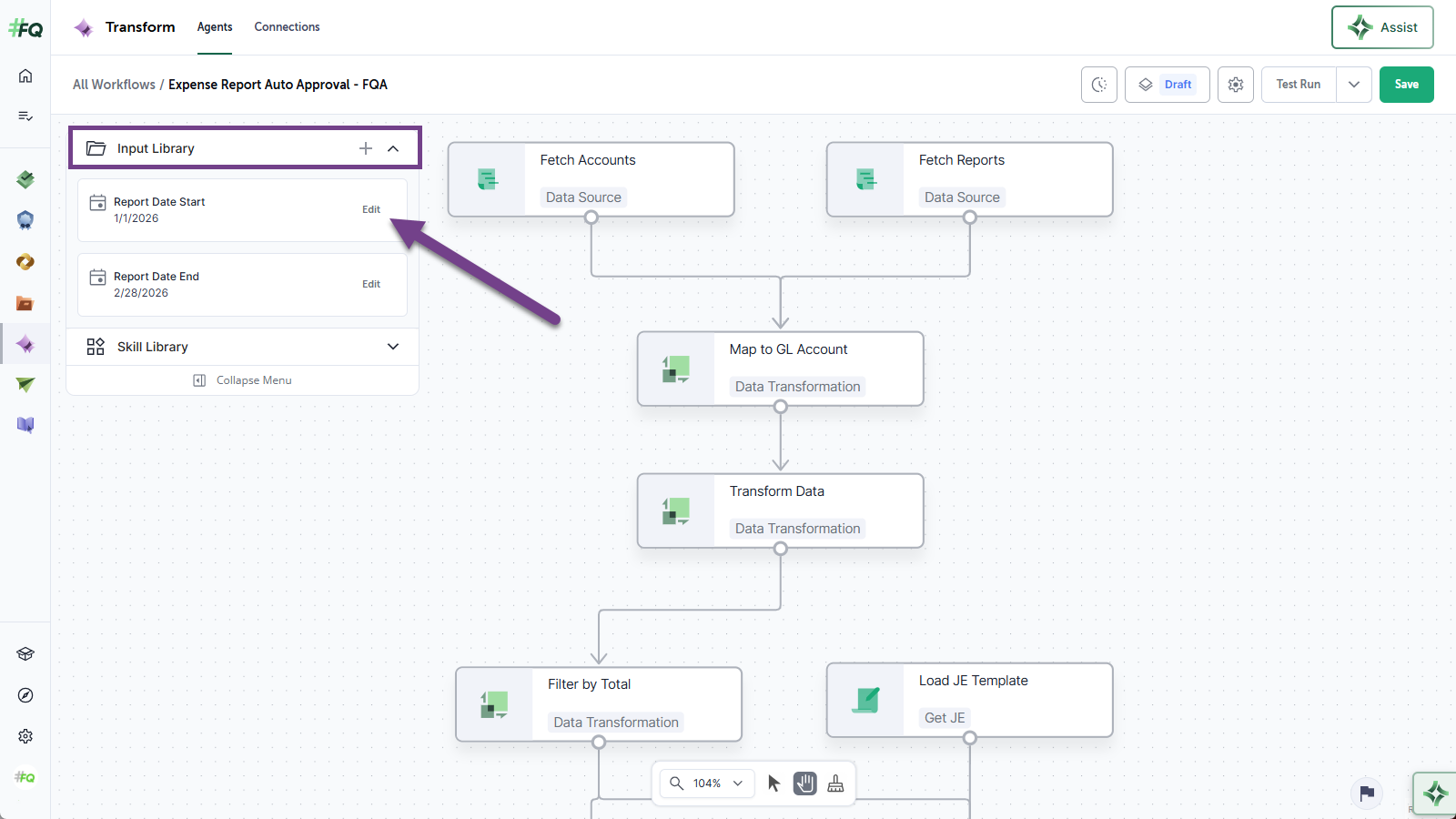This screenshot has width=1456, height=819.
Task: Open the blue badge app in sidebar
Action: click(25, 220)
